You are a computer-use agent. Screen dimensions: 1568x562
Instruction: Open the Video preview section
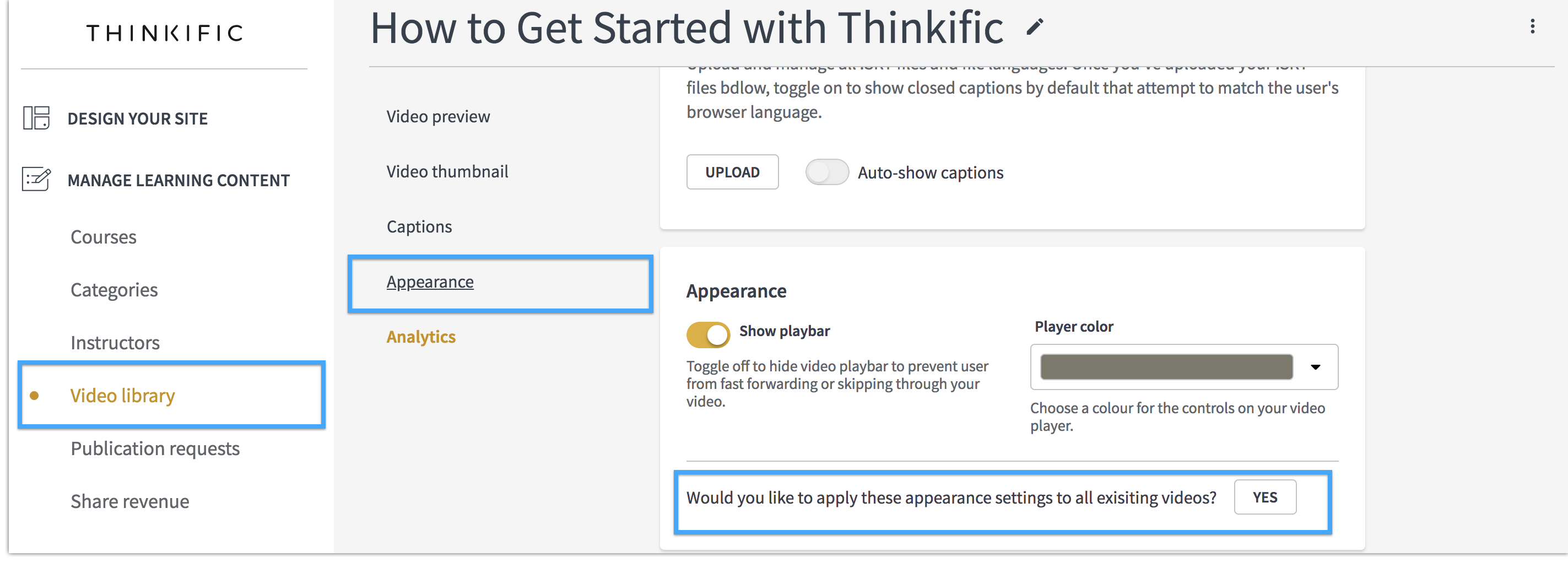tap(438, 116)
